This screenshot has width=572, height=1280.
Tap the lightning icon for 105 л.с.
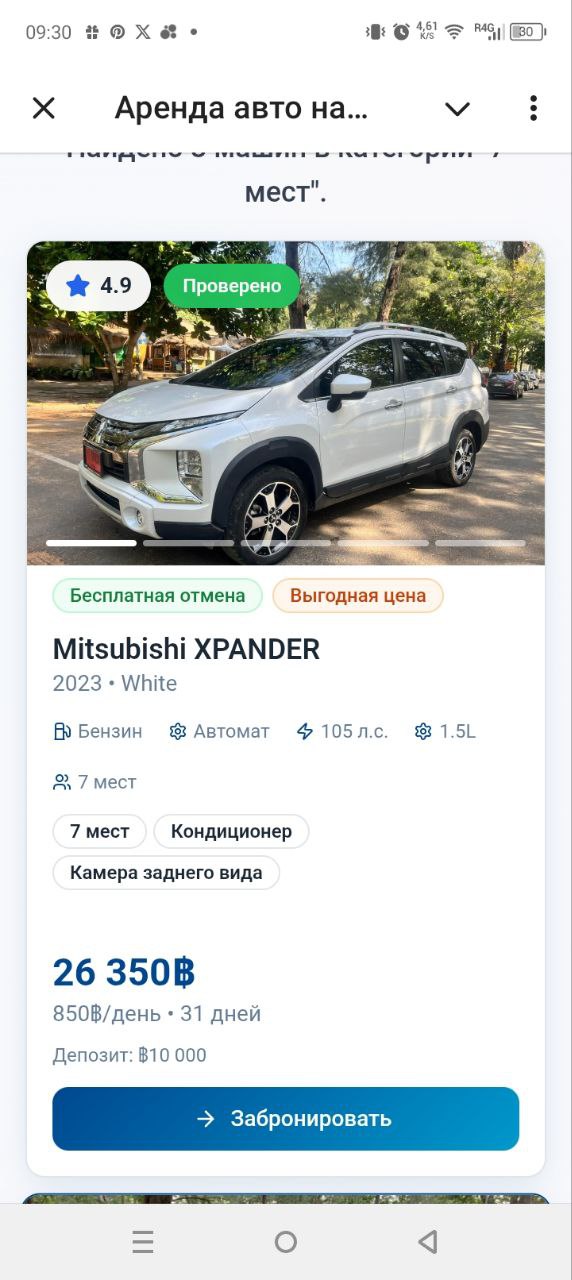[305, 731]
